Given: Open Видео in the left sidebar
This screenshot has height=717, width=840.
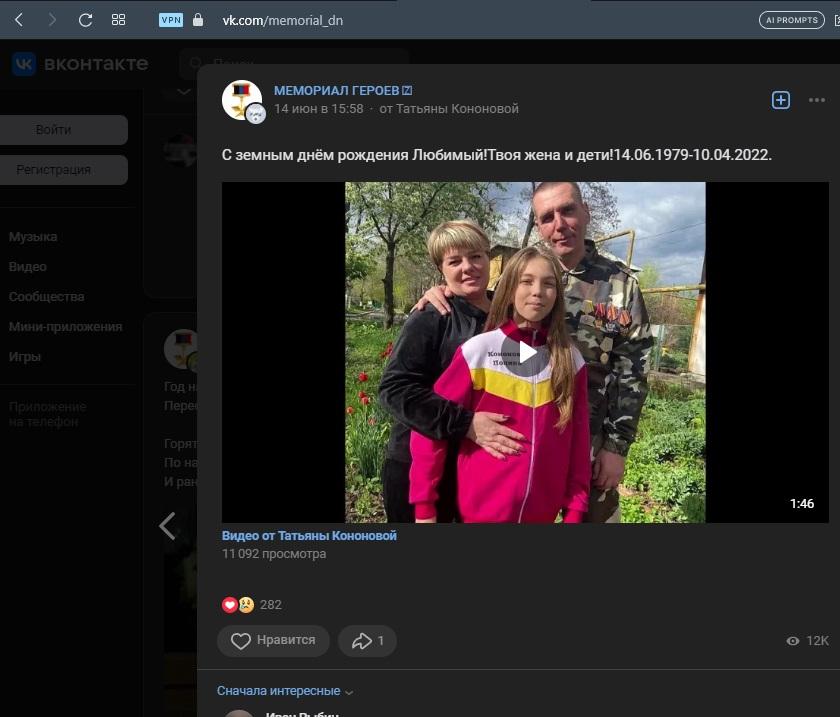Looking at the screenshot, I should 28,267.
